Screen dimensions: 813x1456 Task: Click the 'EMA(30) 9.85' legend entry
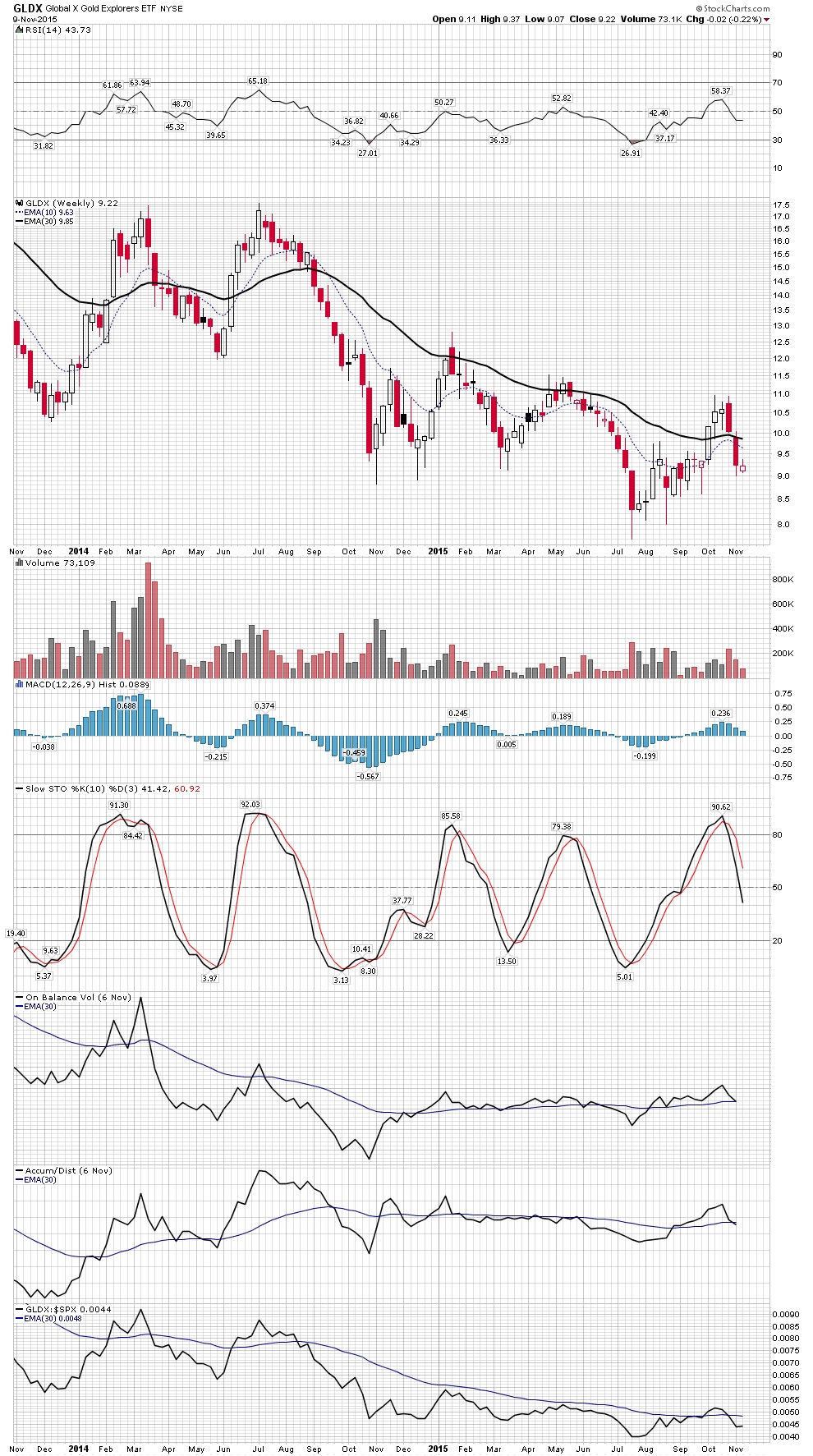tap(48, 221)
